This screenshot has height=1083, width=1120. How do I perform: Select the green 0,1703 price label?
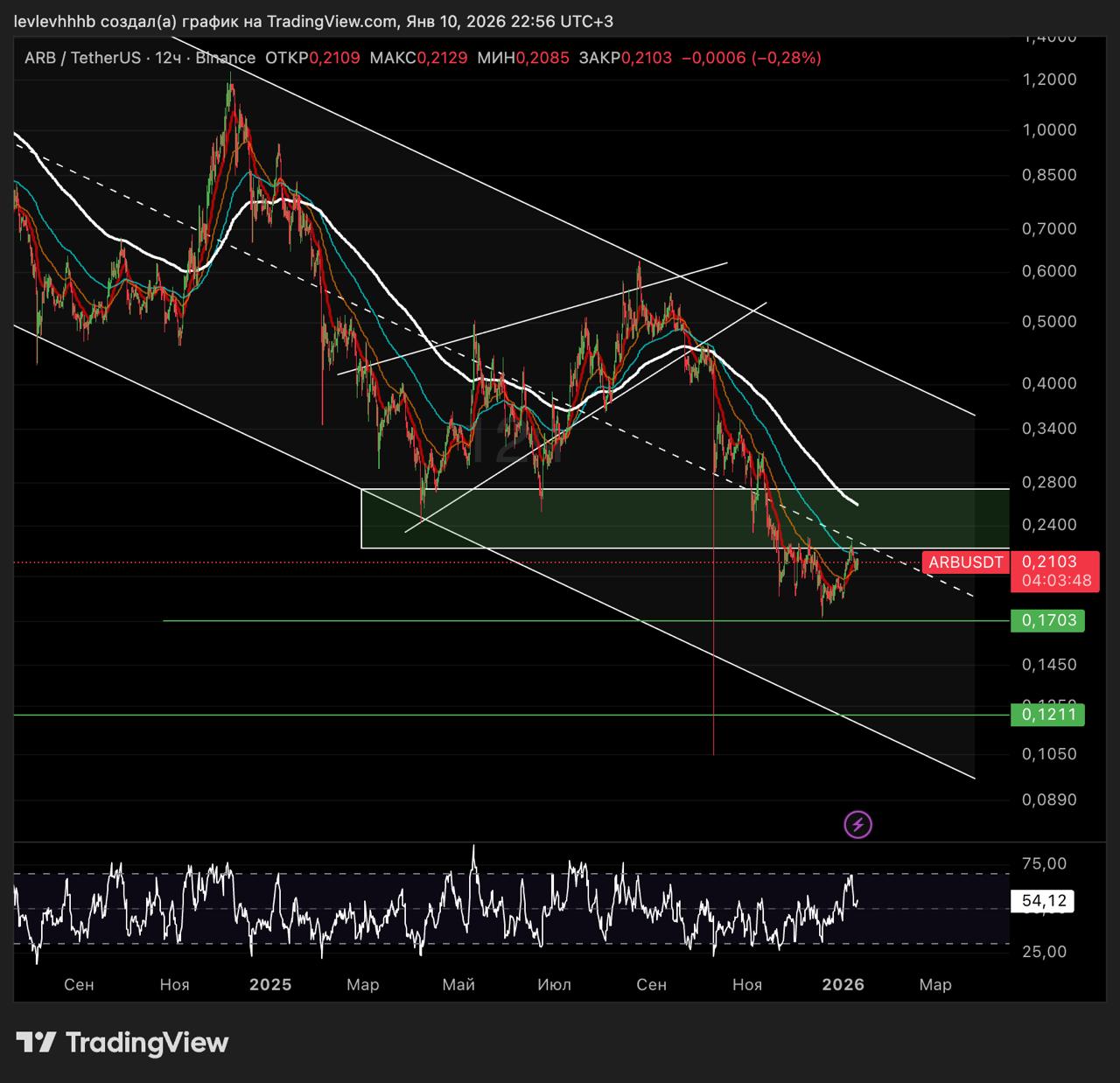1047,621
